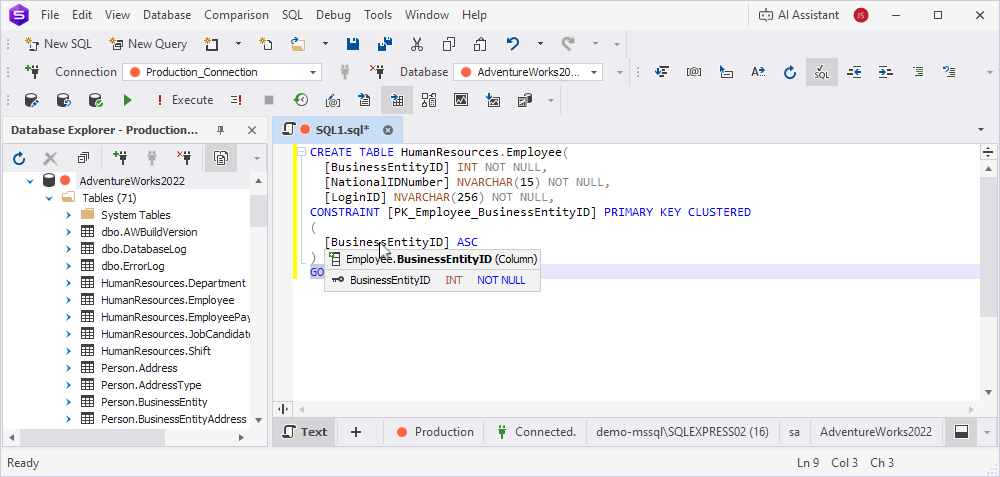Screen dimensions: 1000x477
Task: Click the Save icon in the toolbar
Action: [x=353, y=44]
